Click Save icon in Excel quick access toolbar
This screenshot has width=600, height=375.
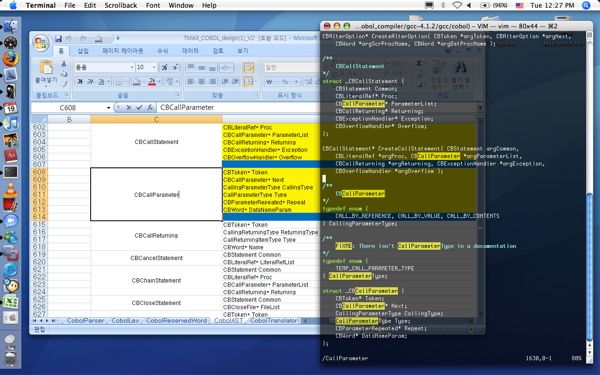[58, 39]
